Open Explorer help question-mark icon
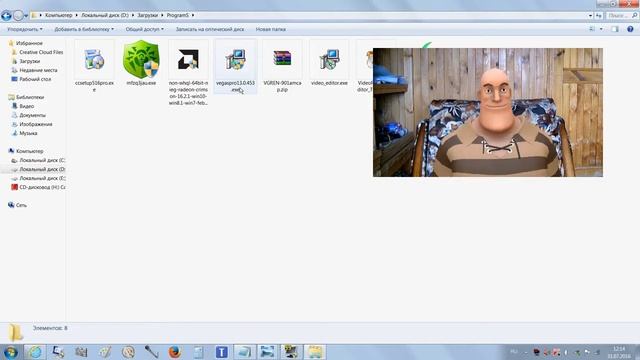 (x=630, y=29)
